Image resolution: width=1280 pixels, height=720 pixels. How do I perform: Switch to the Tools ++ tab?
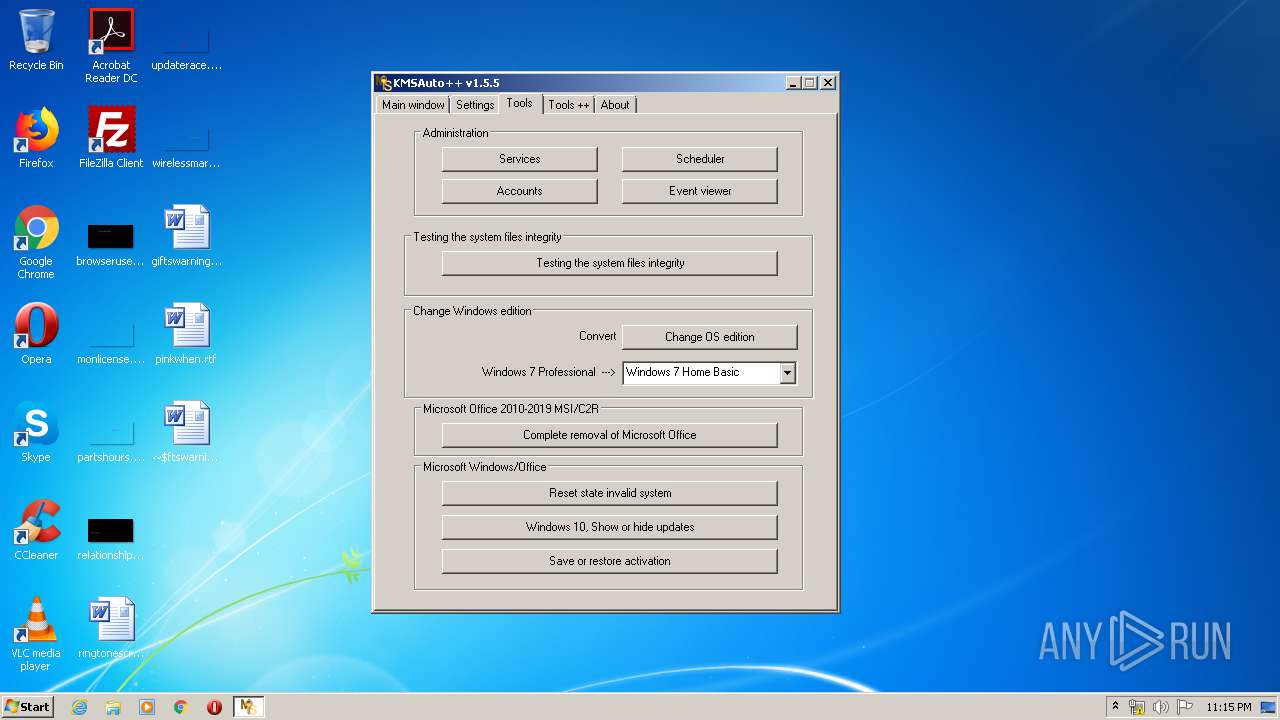pyautogui.click(x=569, y=105)
